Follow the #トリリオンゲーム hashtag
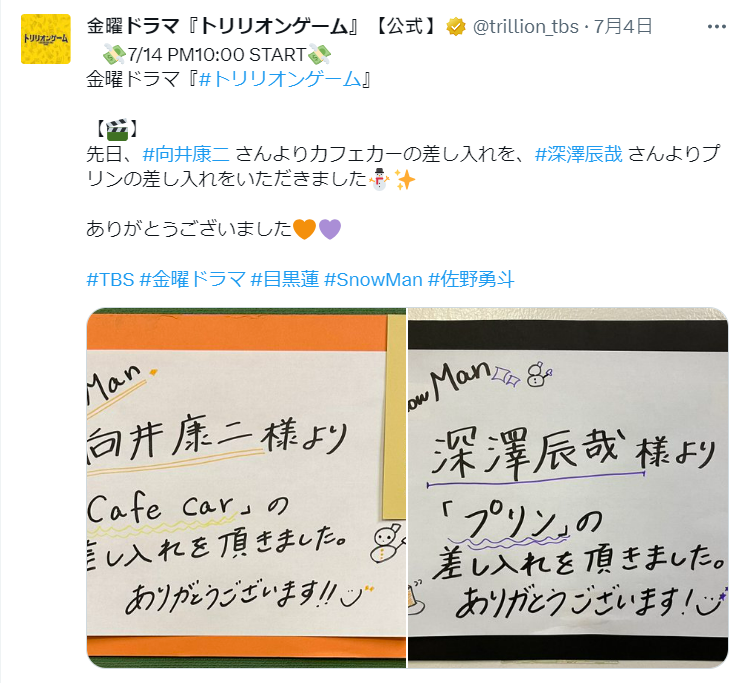The width and height of the screenshot is (746, 683). tap(280, 79)
